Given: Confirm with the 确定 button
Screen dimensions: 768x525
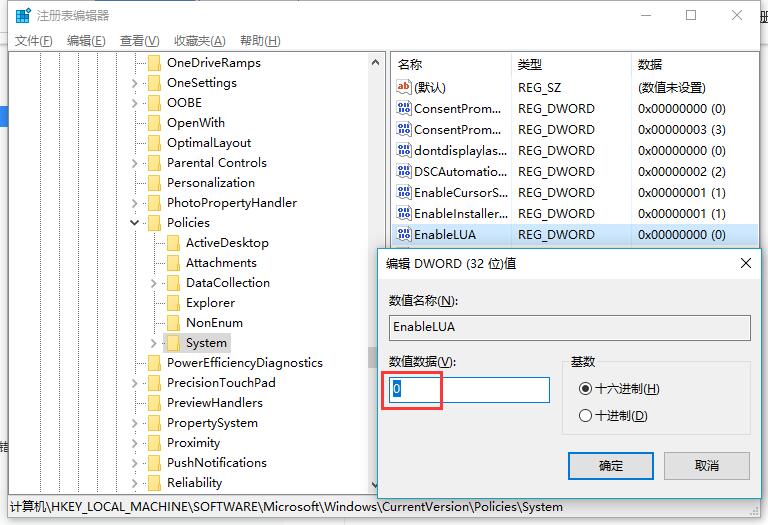Looking at the screenshot, I should pos(610,465).
